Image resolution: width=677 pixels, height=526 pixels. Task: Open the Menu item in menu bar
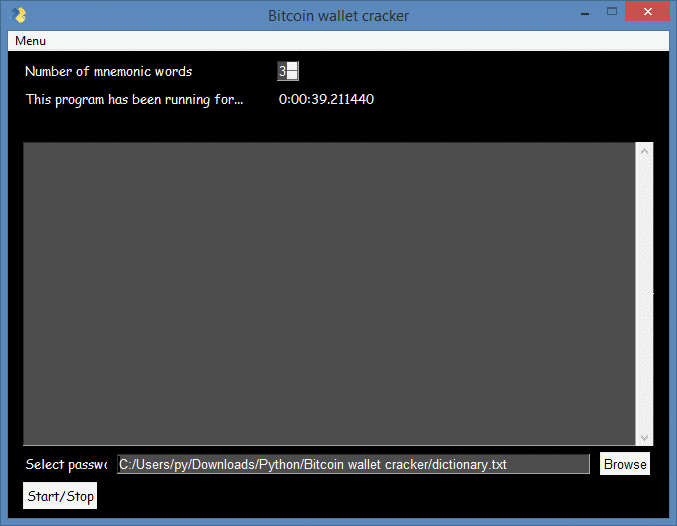(x=30, y=41)
